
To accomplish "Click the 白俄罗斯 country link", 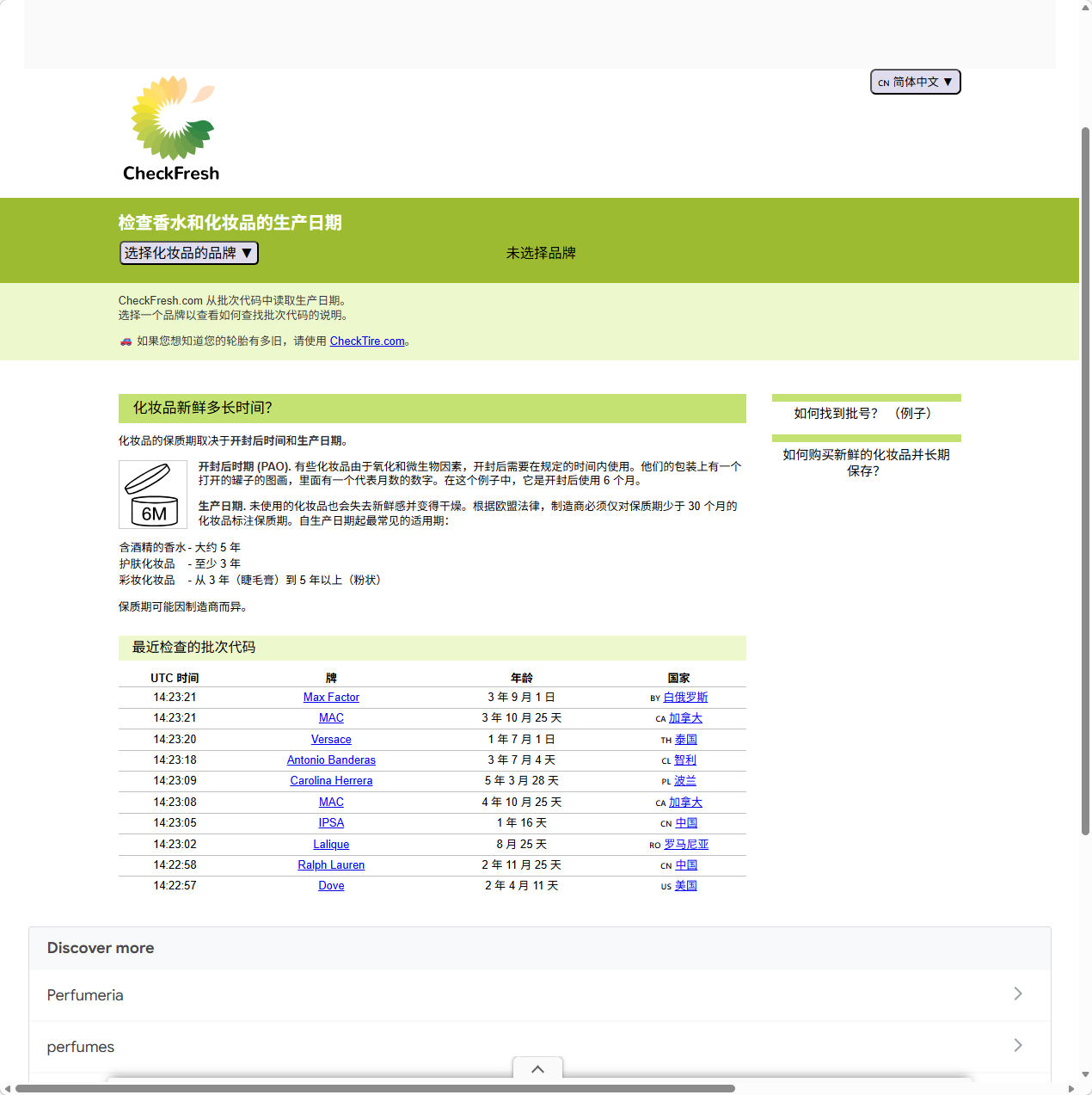I will click(685, 698).
